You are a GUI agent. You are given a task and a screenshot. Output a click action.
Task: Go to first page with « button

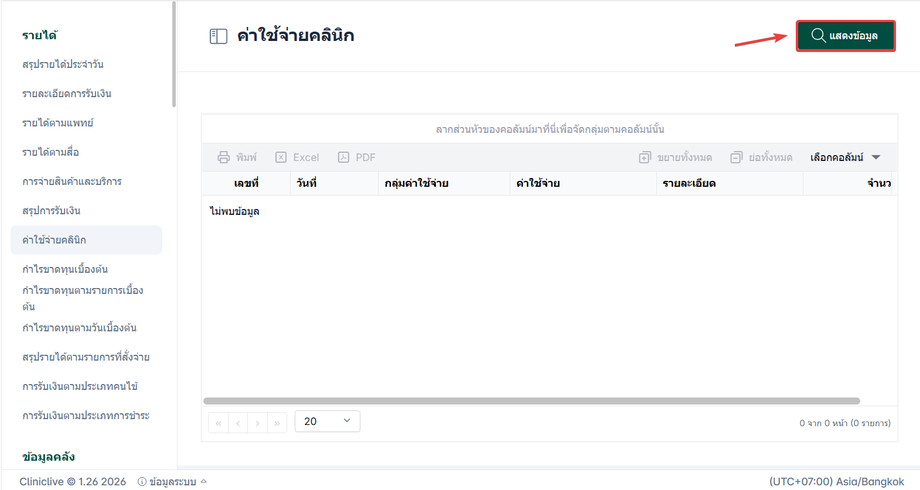(218, 423)
